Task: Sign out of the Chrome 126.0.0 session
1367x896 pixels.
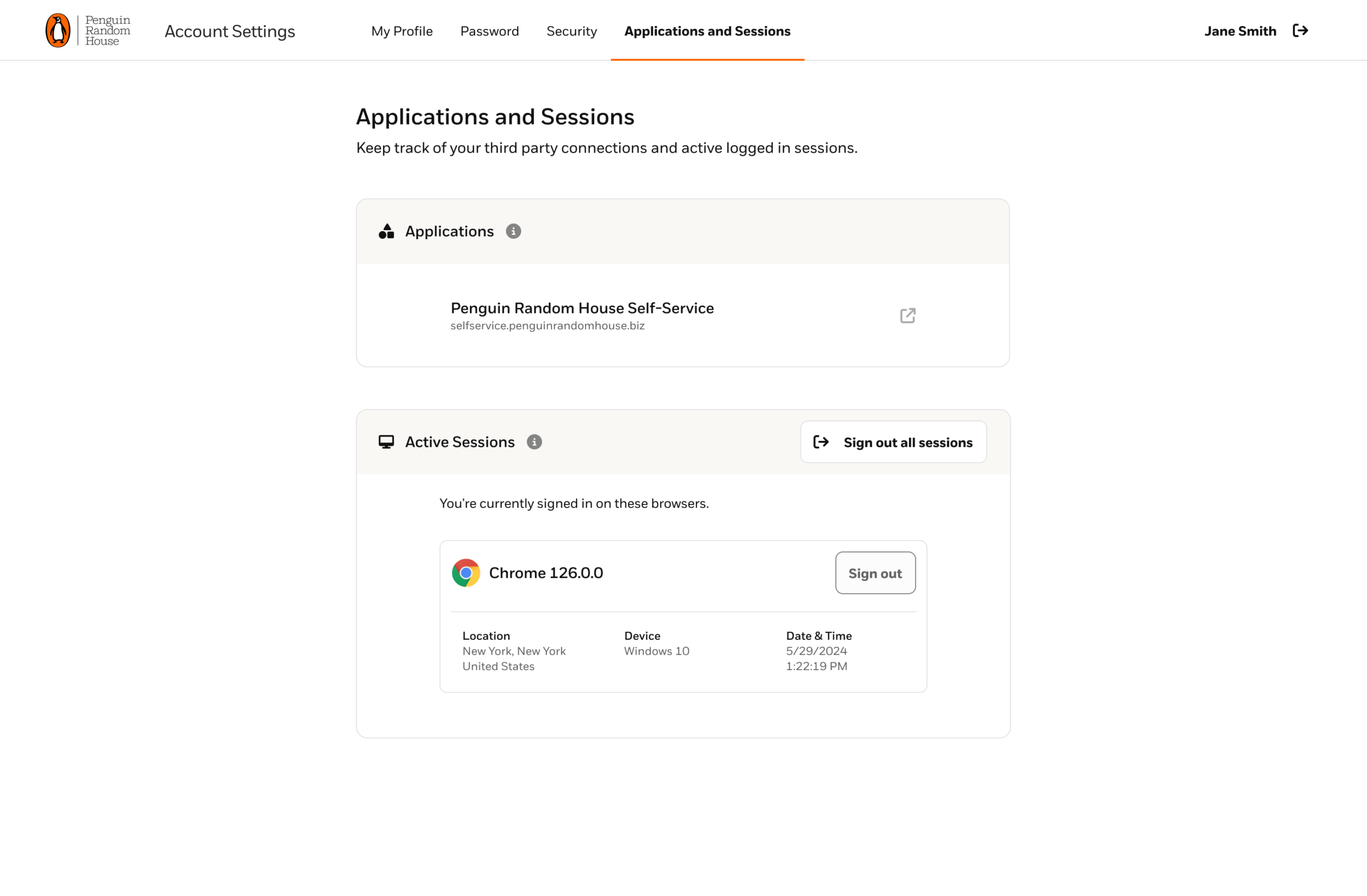Action: (875, 573)
